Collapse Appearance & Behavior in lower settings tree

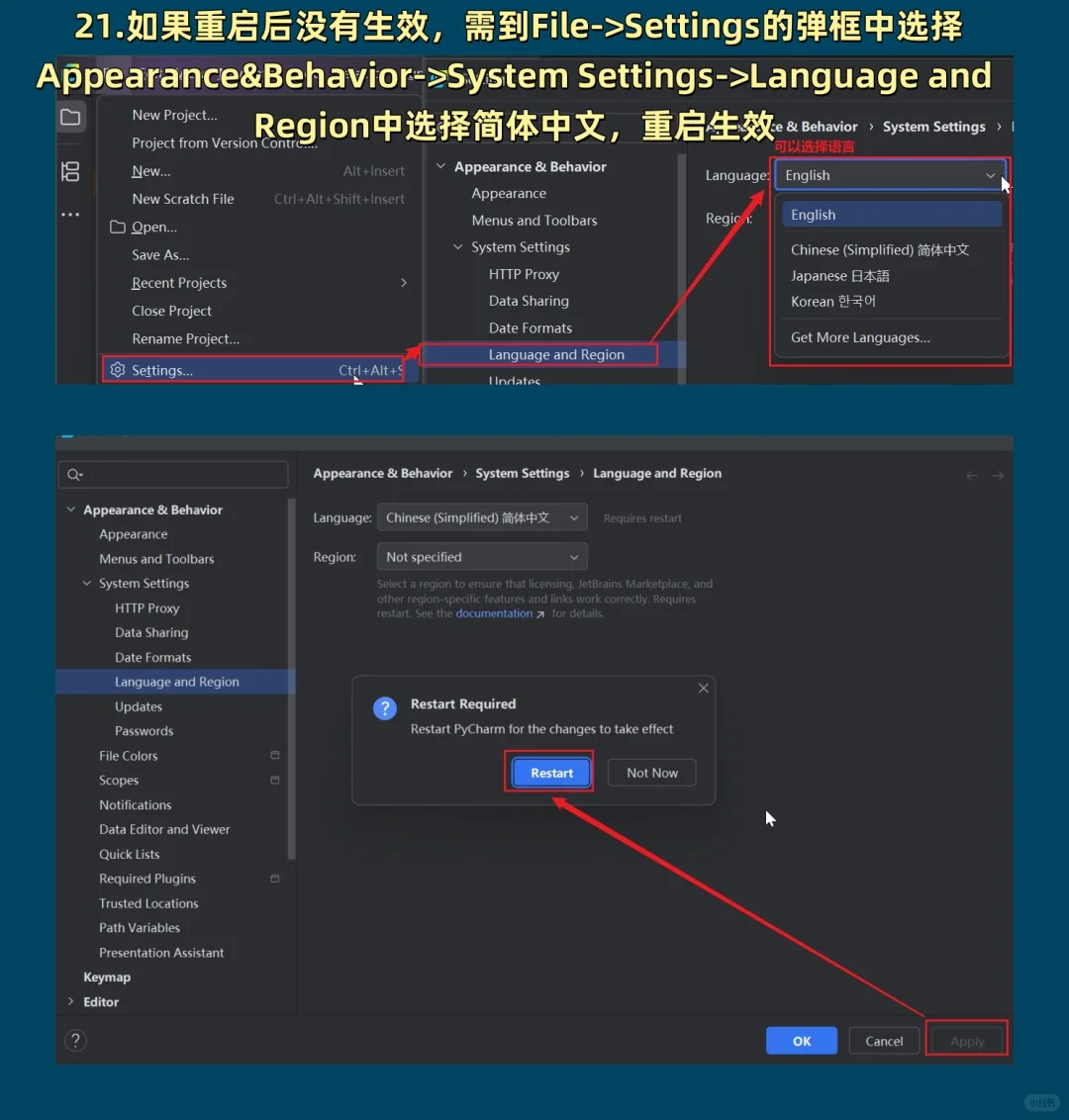(70, 510)
